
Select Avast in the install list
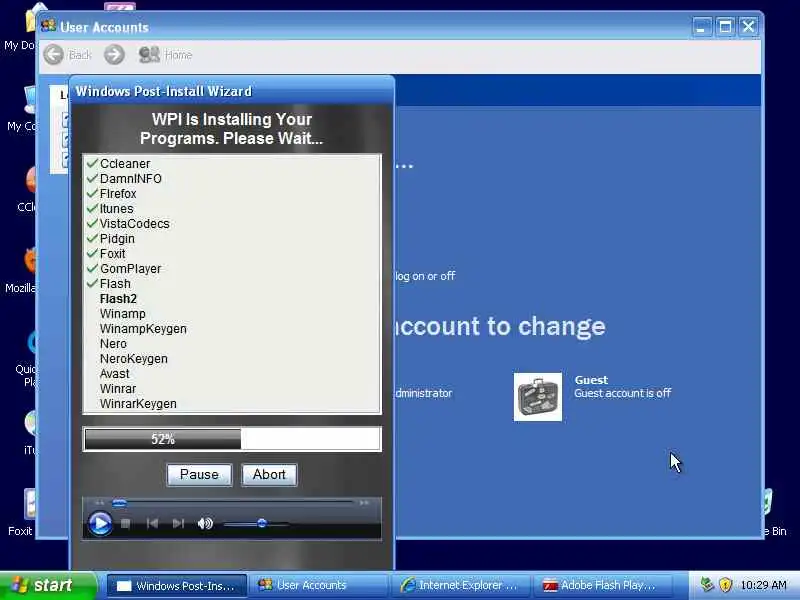[x=115, y=373]
